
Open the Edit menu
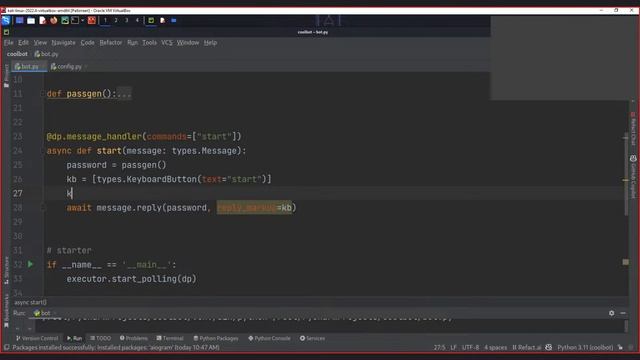coord(23,42)
